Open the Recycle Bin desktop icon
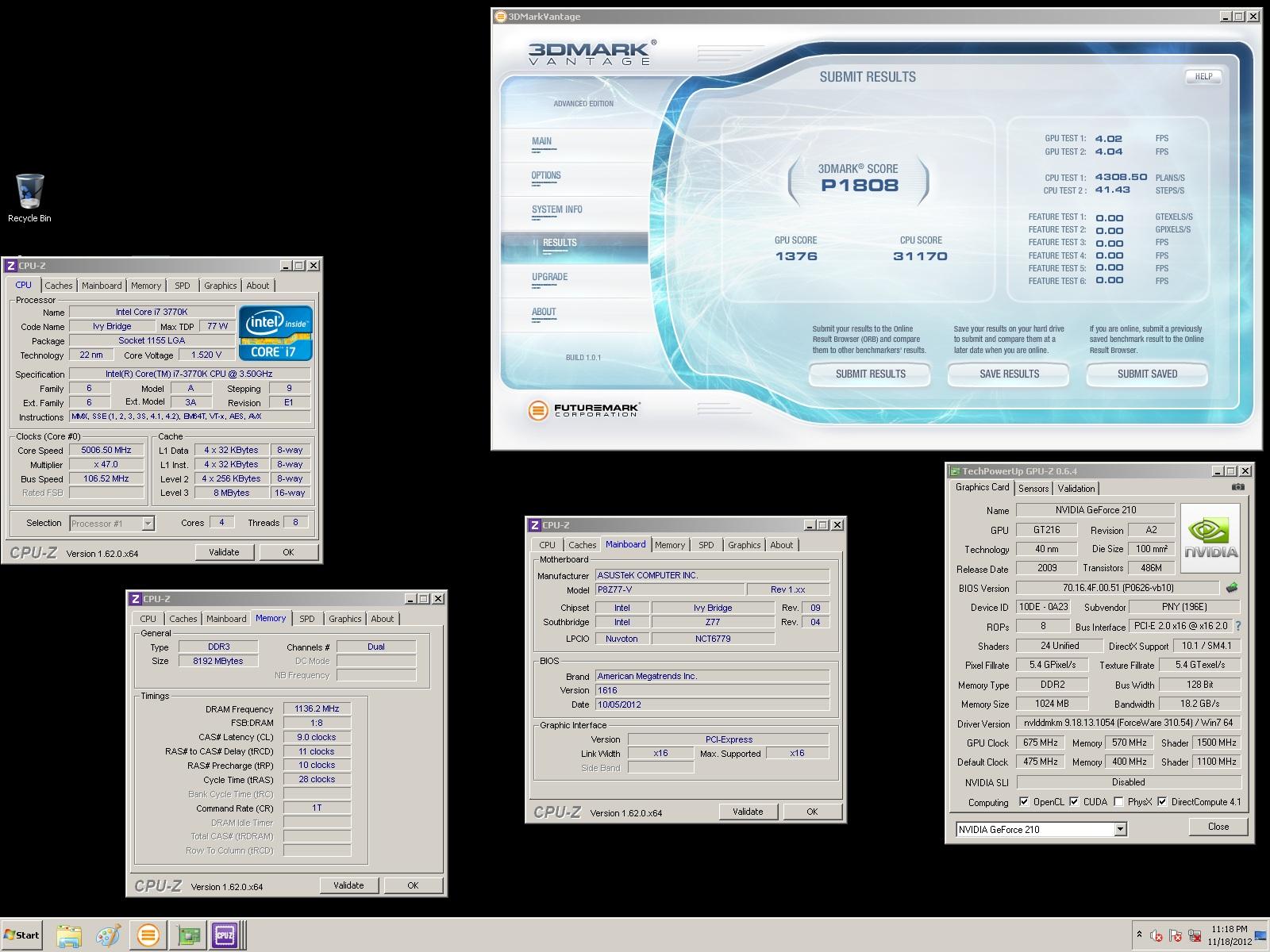This screenshot has width=1270, height=952. (x=29, y=198)
